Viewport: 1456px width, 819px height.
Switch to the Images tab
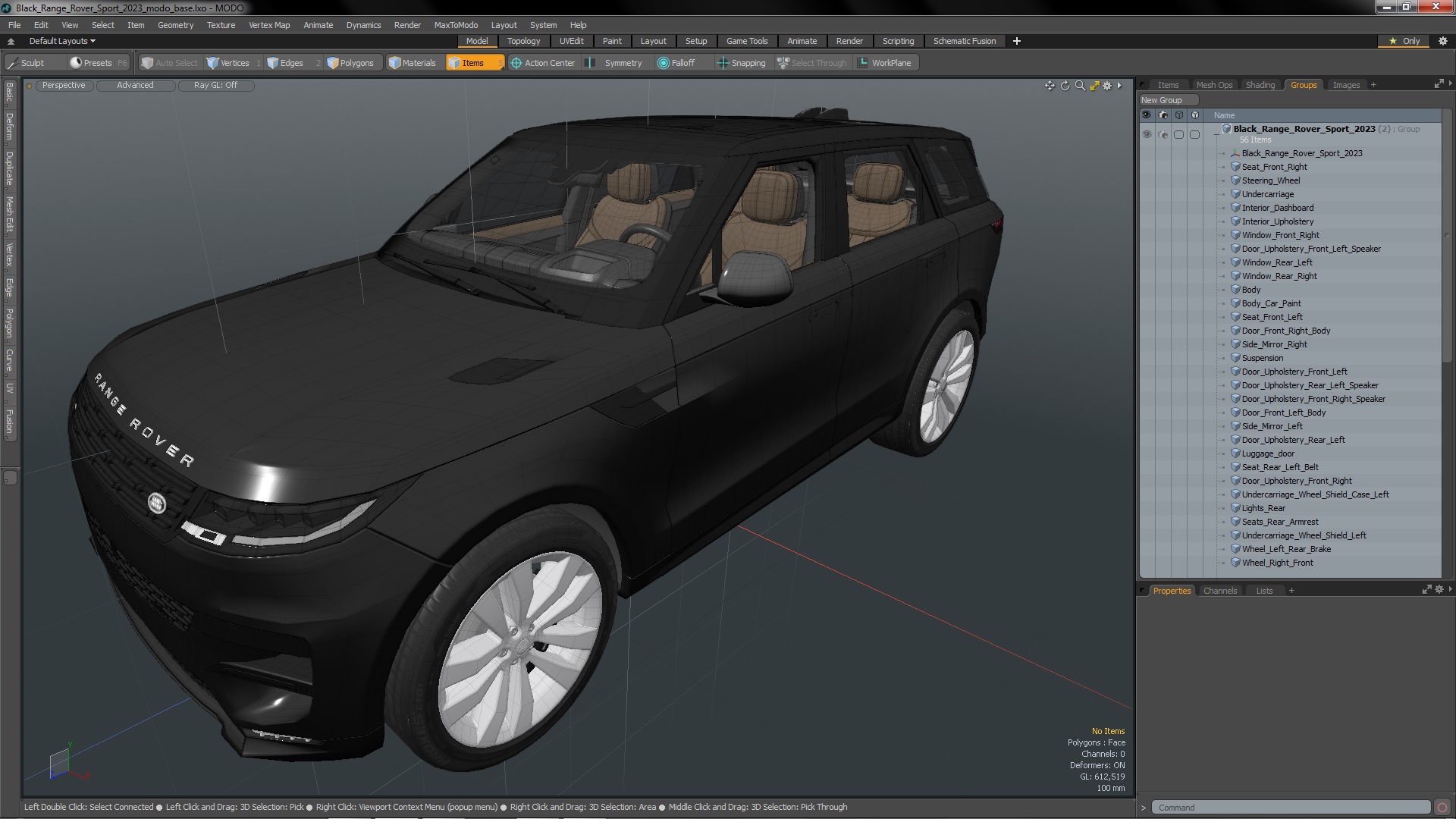[x=1346, y=85]
